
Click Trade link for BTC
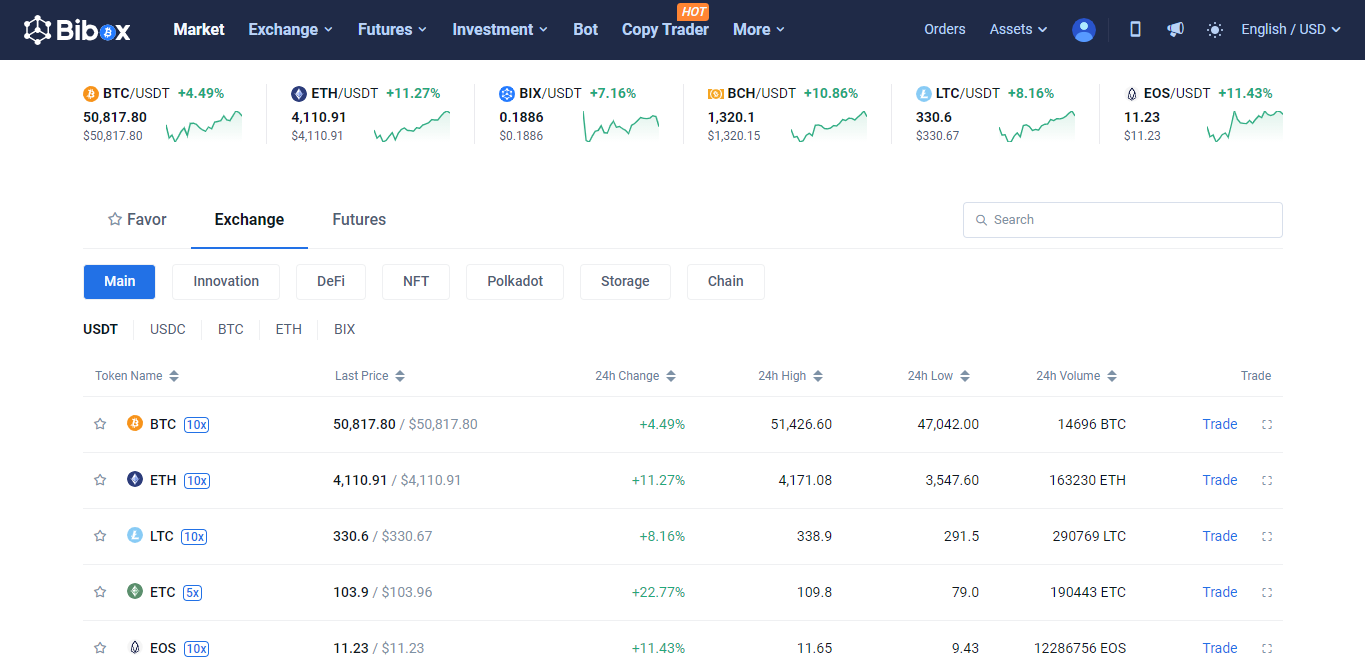(1220, 424)
